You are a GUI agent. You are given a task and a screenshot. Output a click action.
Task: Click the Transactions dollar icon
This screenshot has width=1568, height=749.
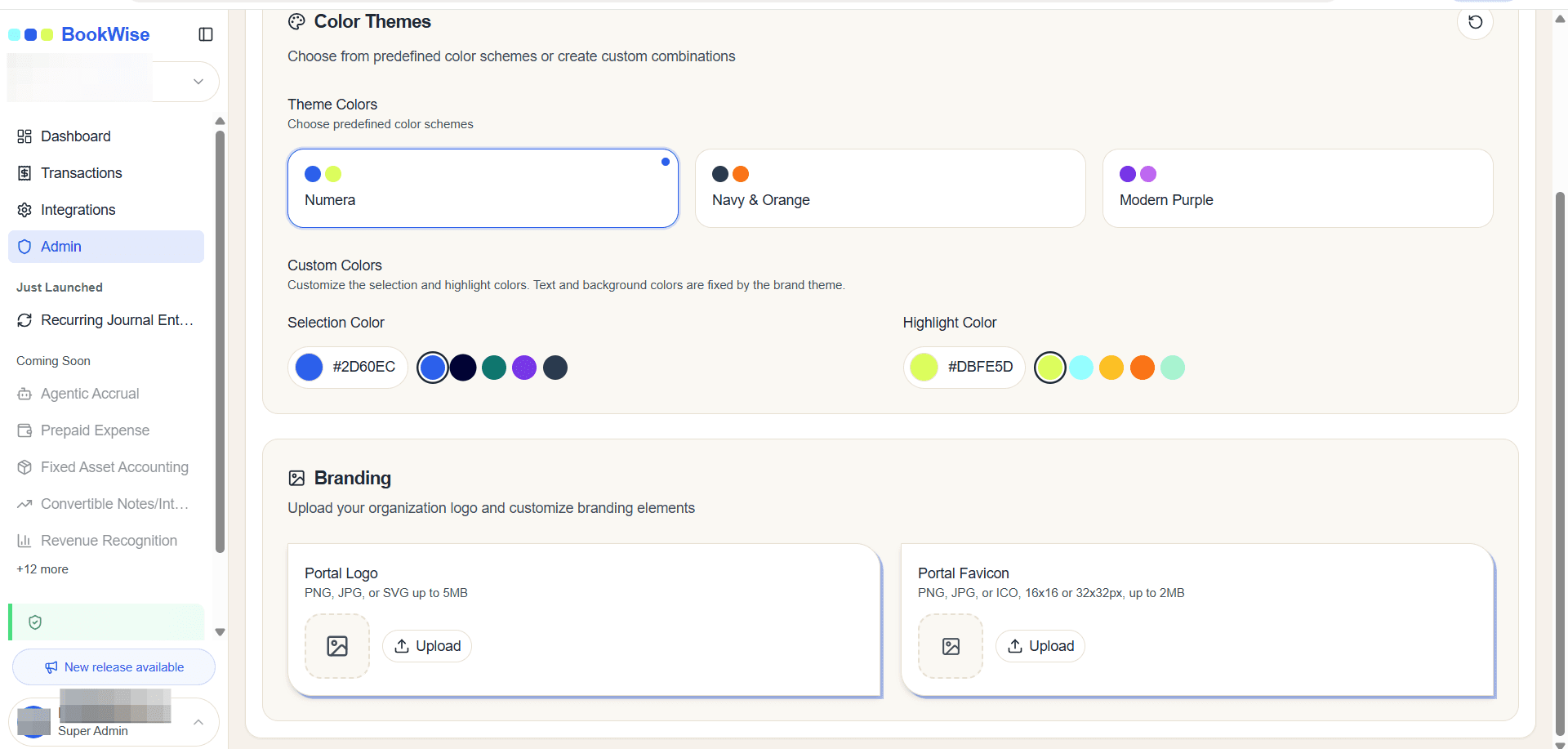coord(24,173)
